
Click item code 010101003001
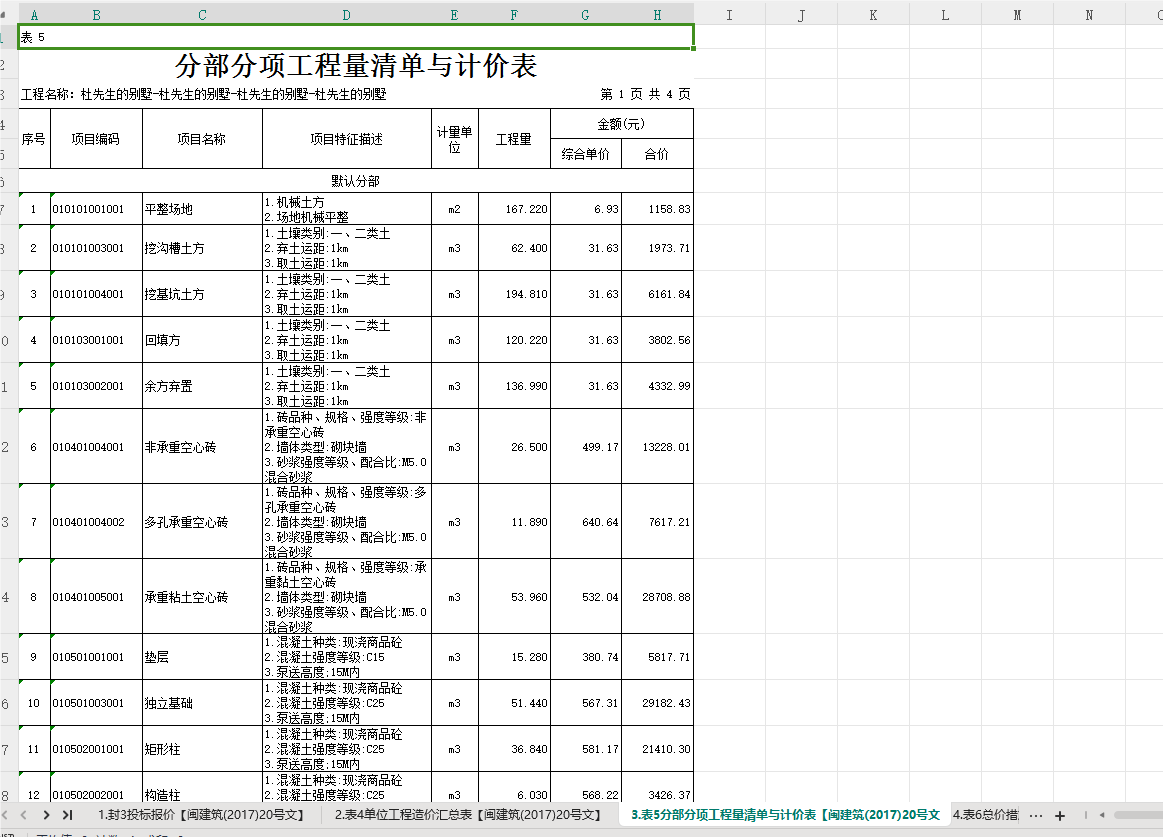coord(96,248)
